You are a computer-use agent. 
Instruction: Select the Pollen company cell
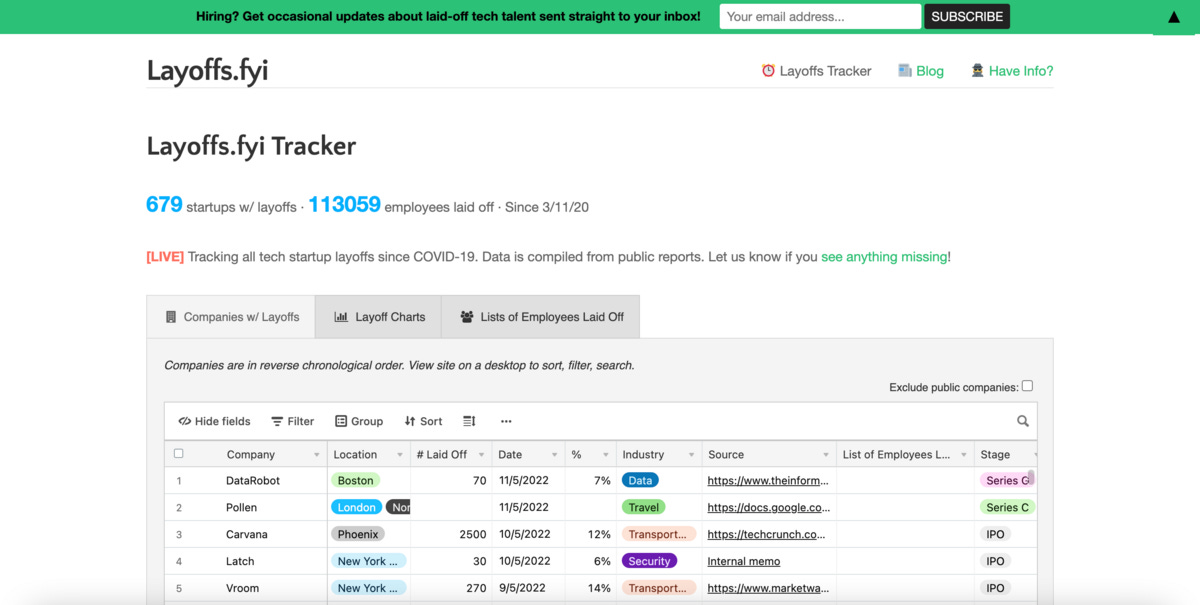pyautogui.click(x=241, y=507)
